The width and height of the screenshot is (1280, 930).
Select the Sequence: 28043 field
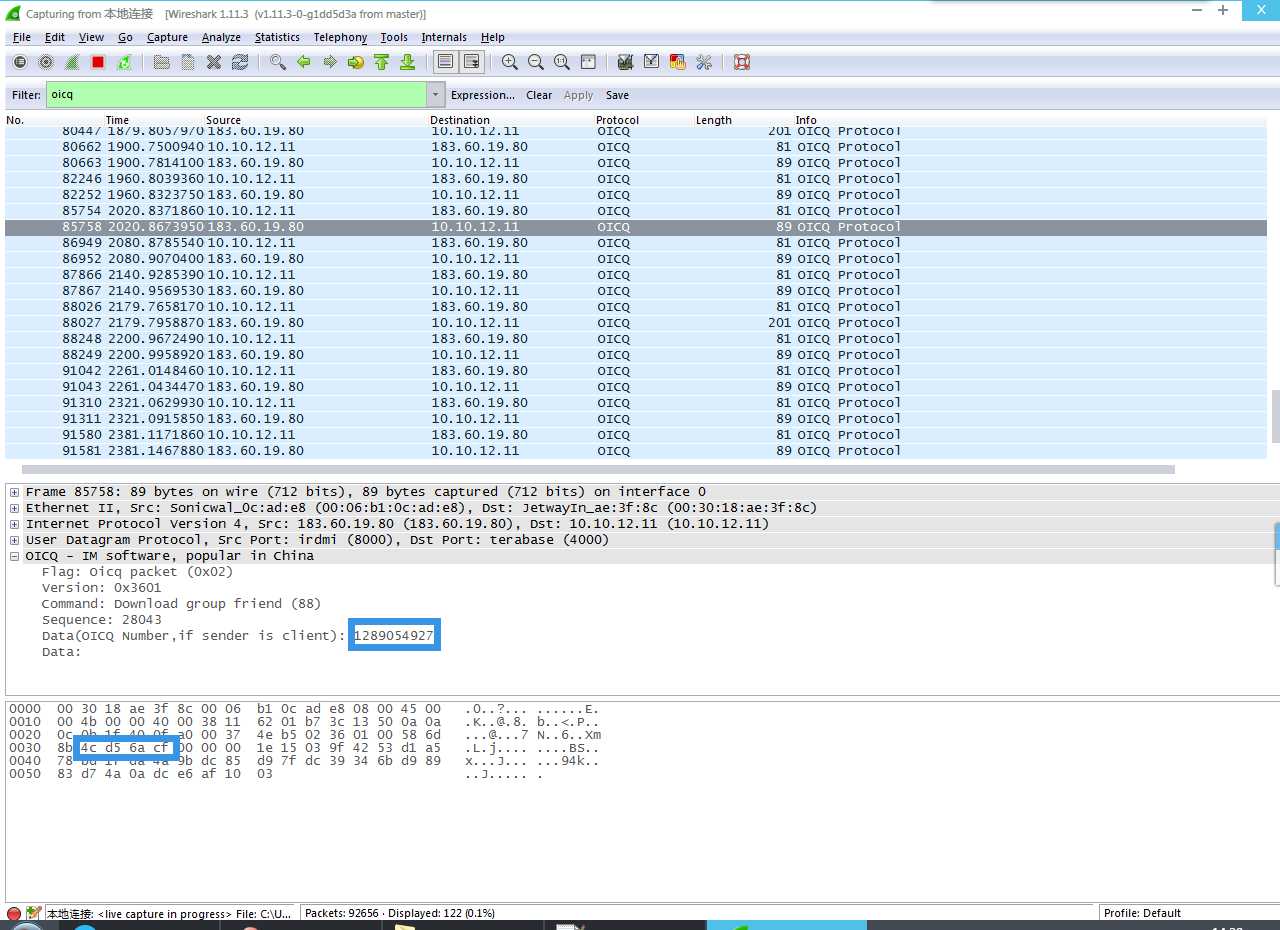[x=101, y=620]
